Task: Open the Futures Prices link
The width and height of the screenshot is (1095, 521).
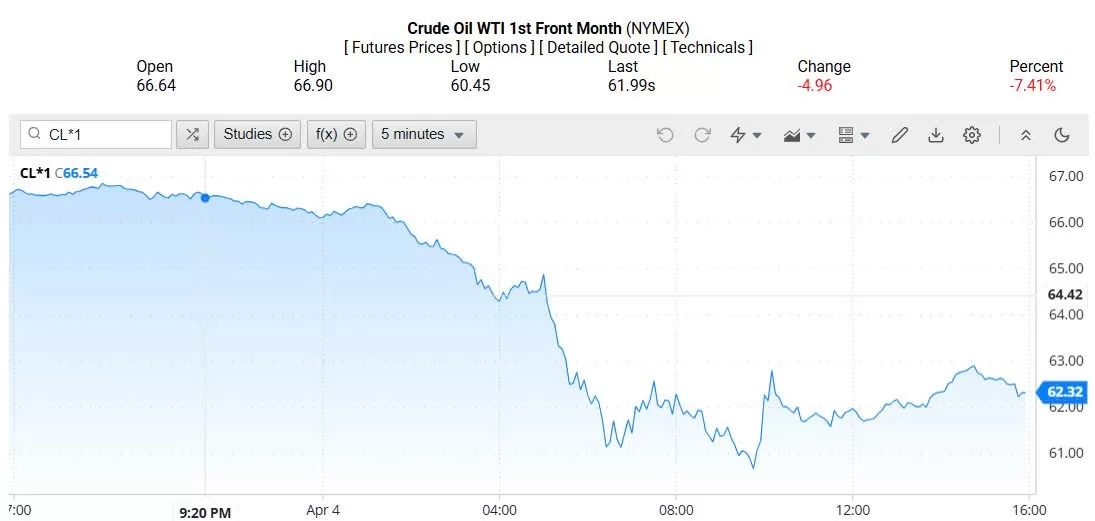Action: (403, 47)
